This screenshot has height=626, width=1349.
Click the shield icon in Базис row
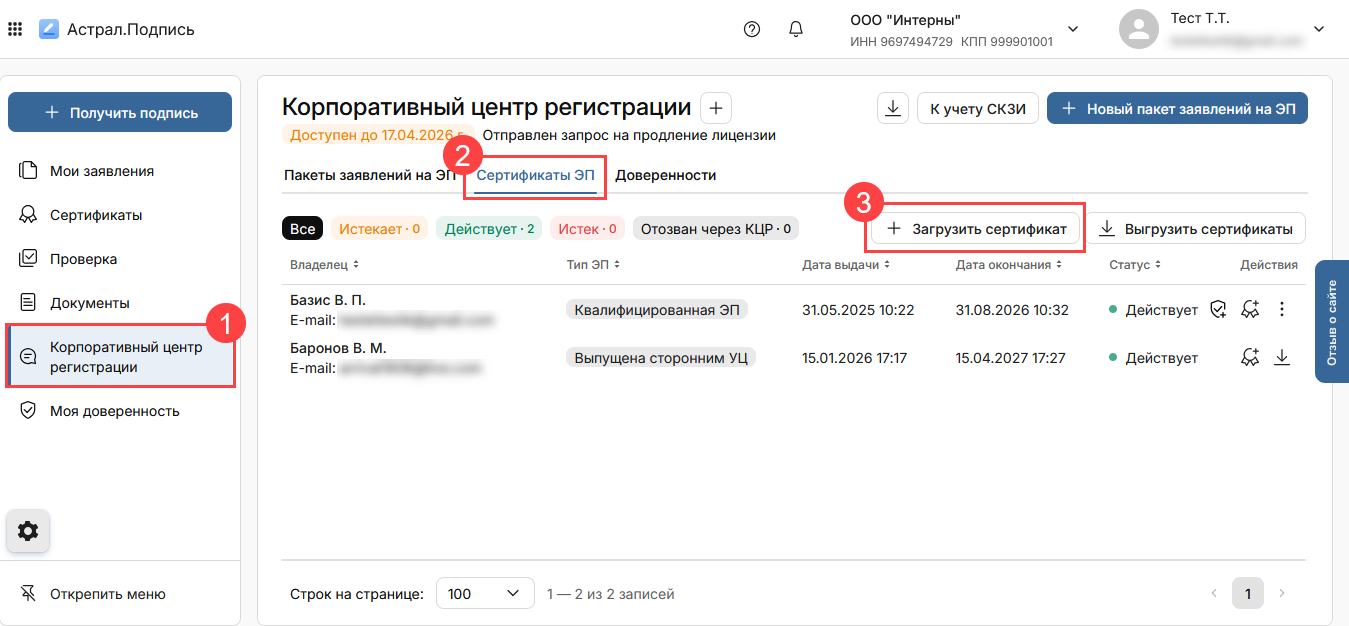(1218, 310)
